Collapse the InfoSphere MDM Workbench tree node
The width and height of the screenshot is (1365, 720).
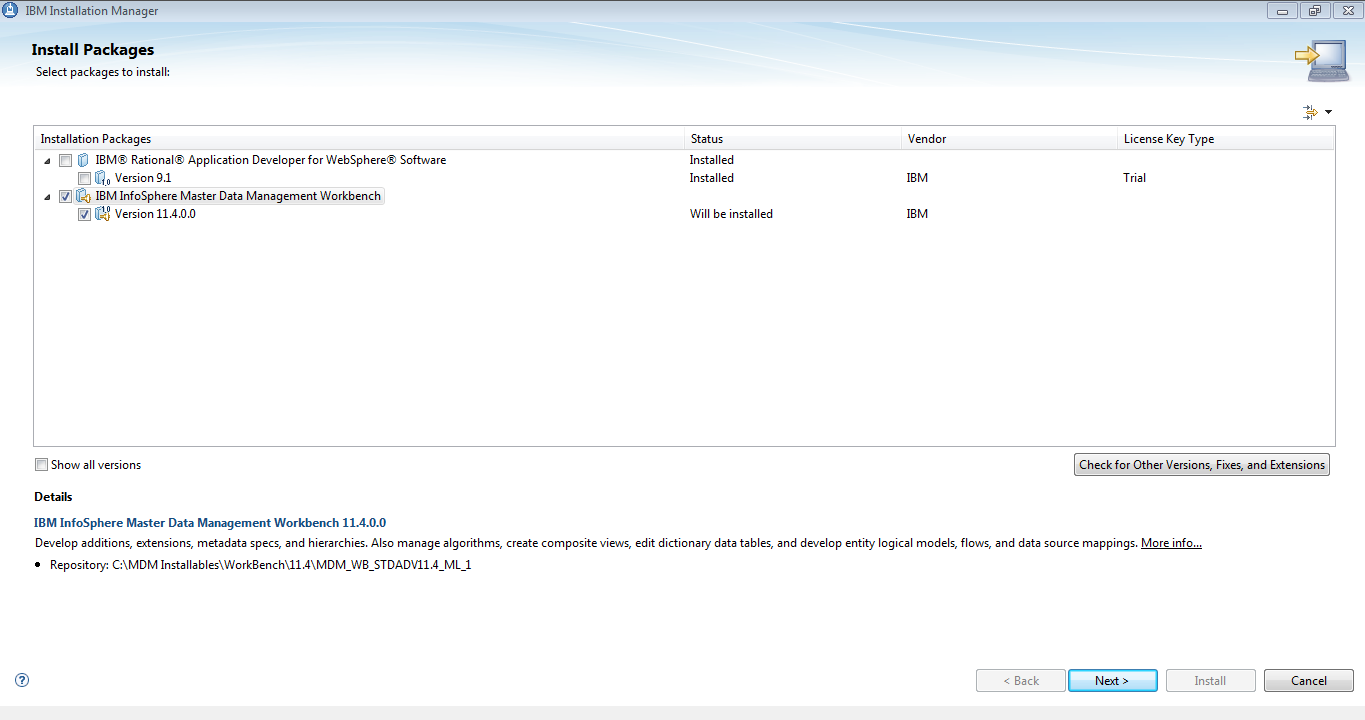tap(47, 197)
